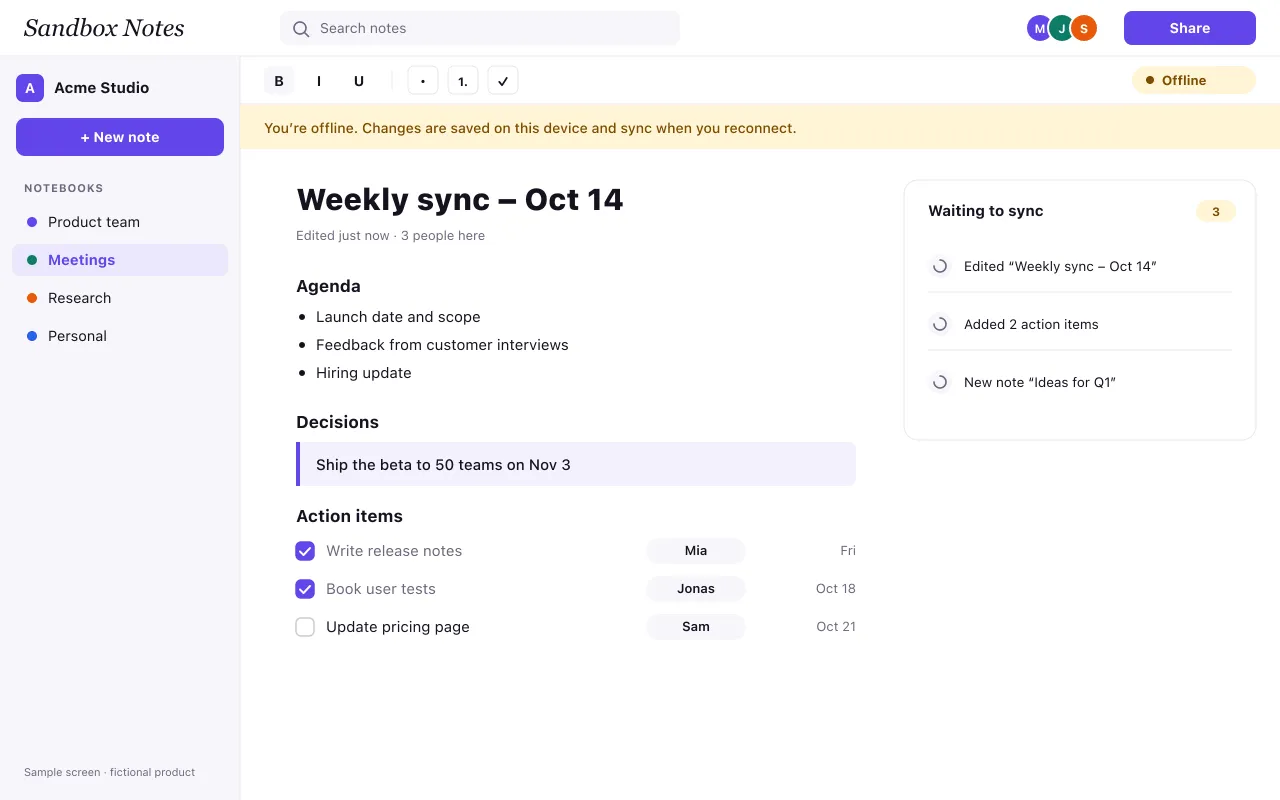The image size is (1280, 800).
Task: Click the Fri due date
Action: tap(848, 551)
